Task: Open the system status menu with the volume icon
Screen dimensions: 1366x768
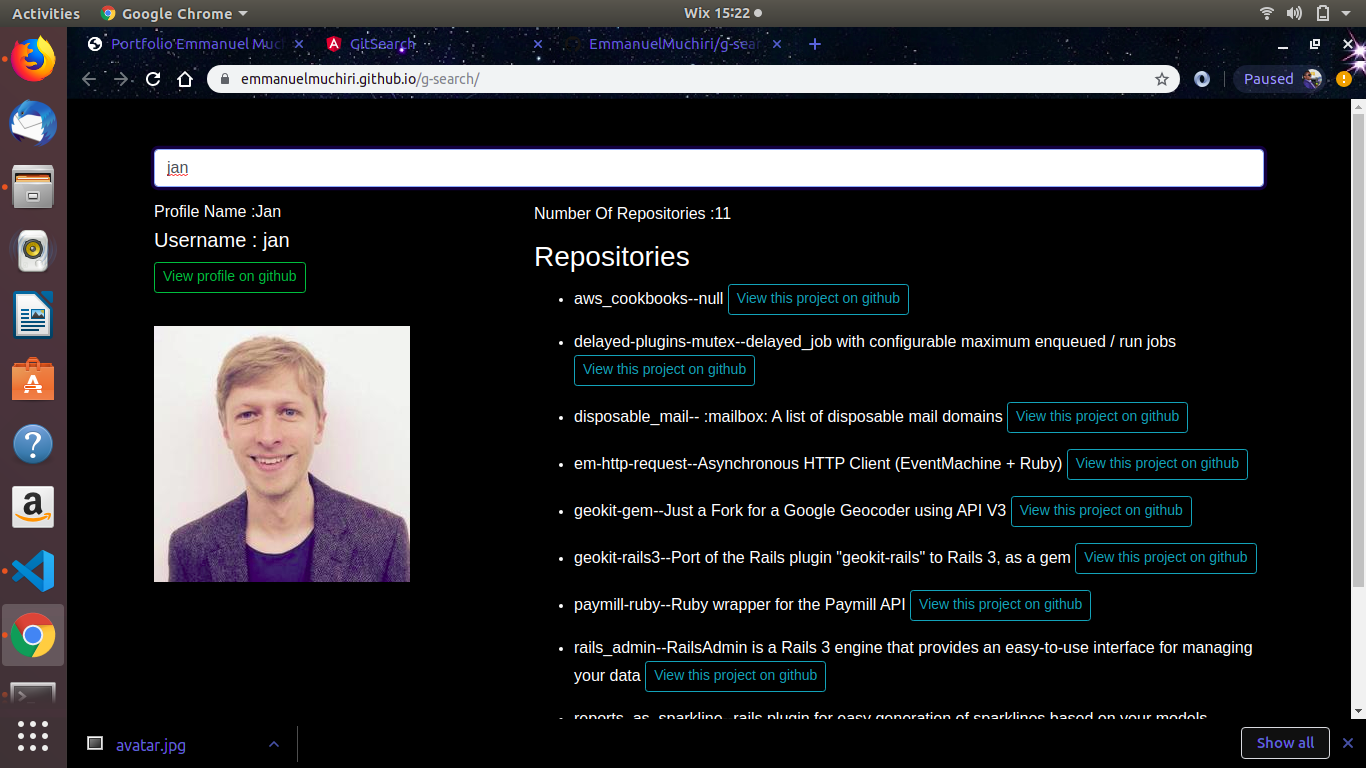Action: (1294, 13)
